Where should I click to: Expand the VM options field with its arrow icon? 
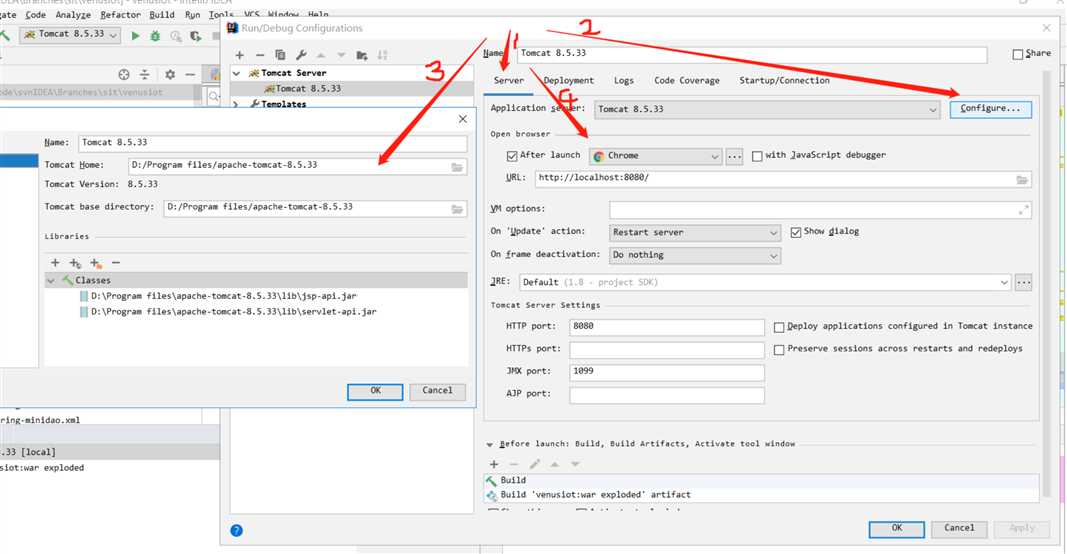(x=1023, y=210)
